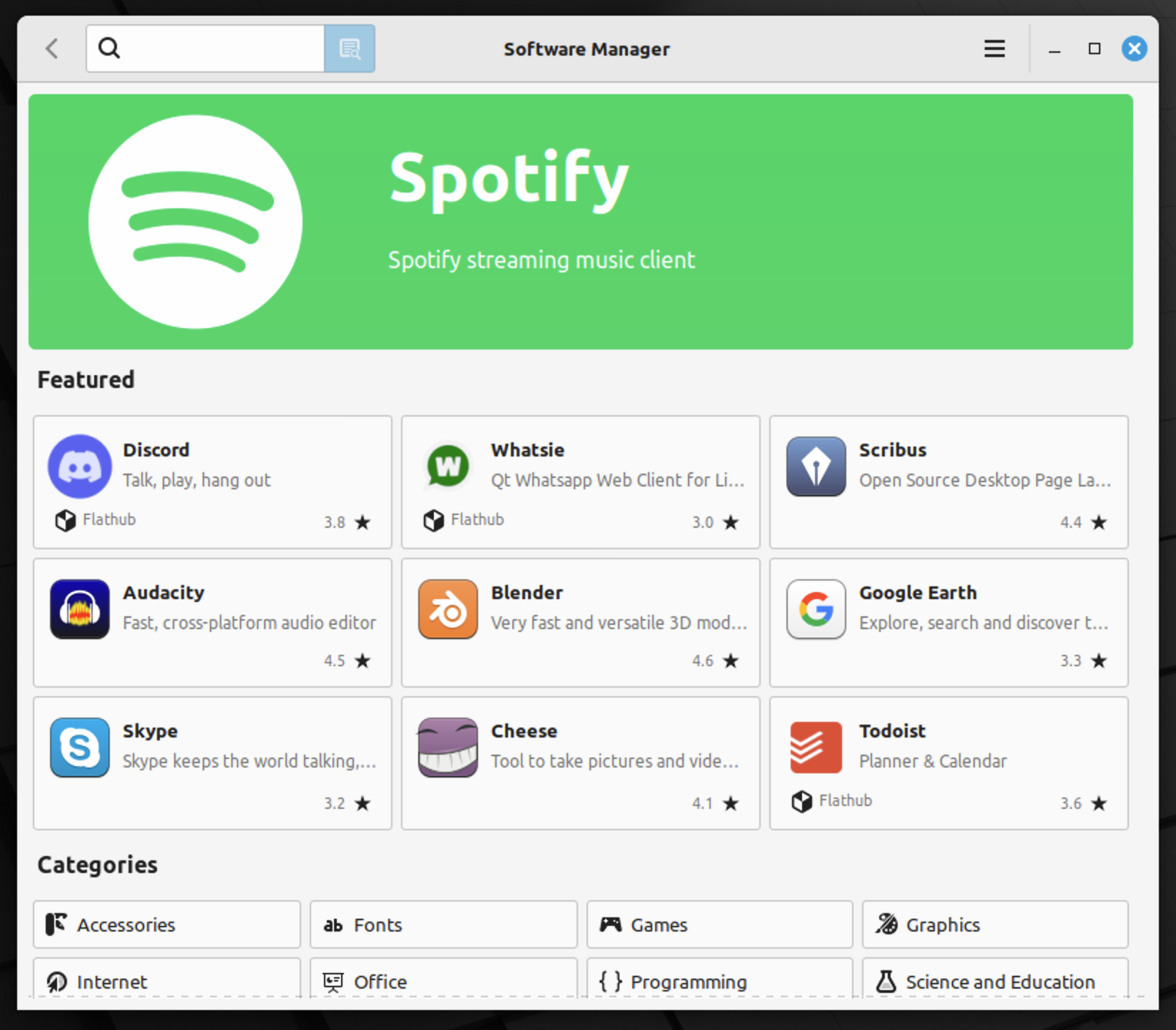Click the Graphics brush icon

point(887,924)
